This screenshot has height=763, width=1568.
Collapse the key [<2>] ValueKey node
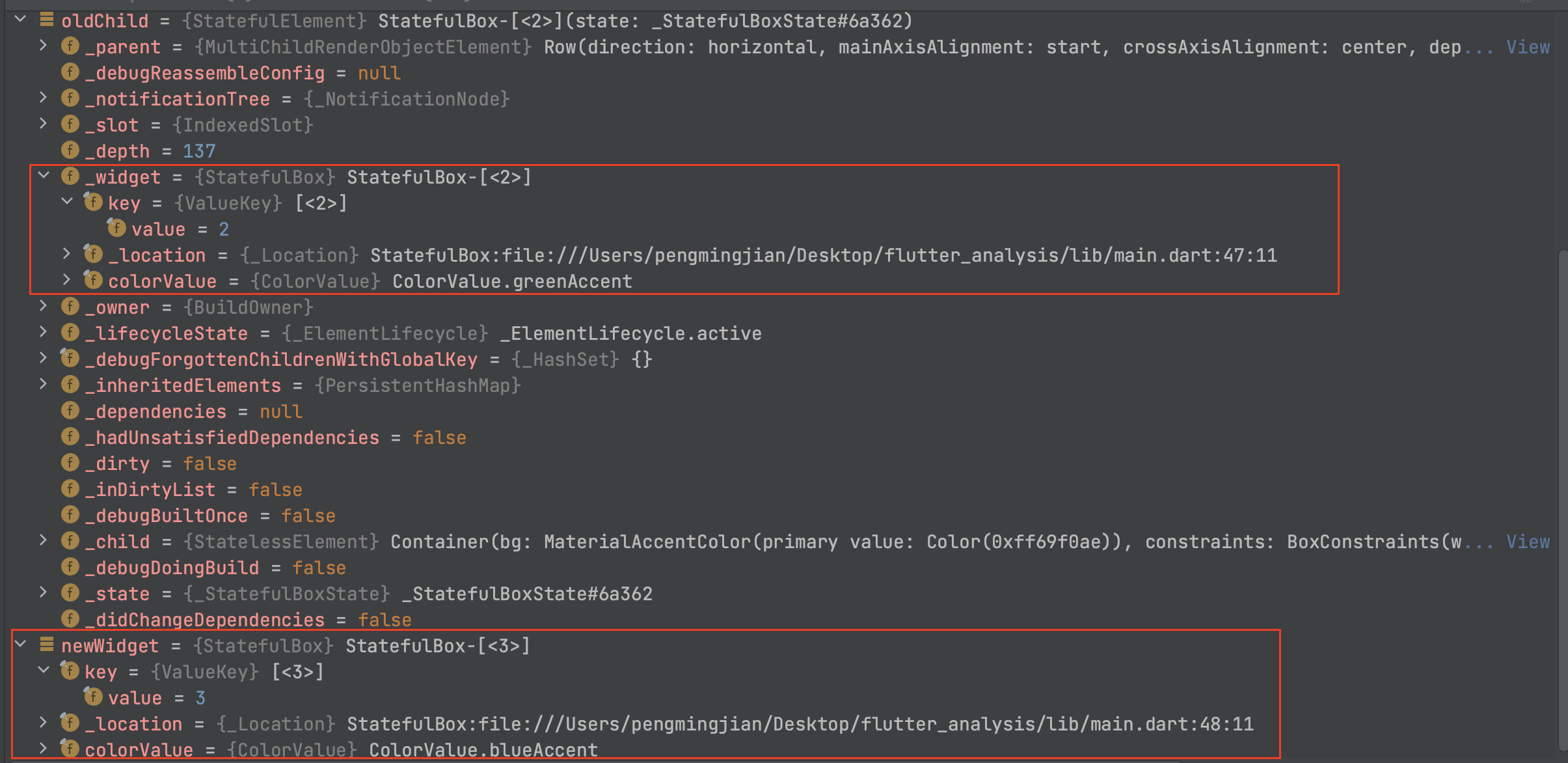click(67, 202)
